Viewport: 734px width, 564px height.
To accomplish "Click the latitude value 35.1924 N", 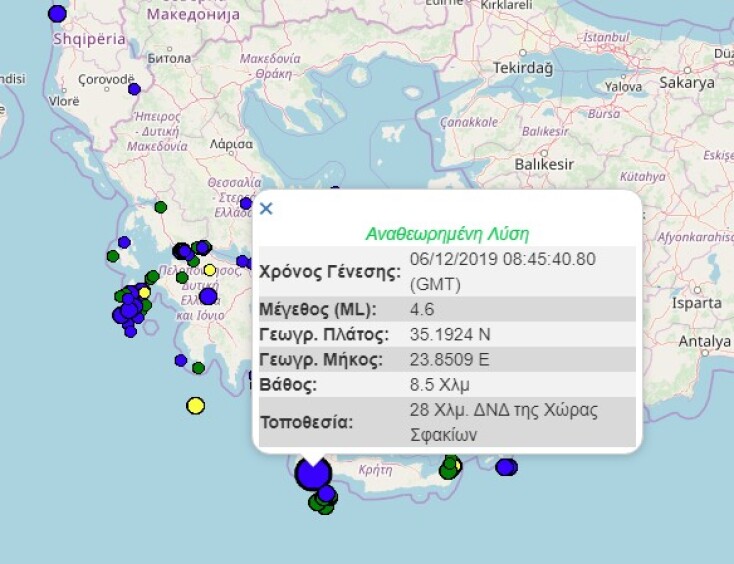I will pyautogui.click(x=451, y=334).
